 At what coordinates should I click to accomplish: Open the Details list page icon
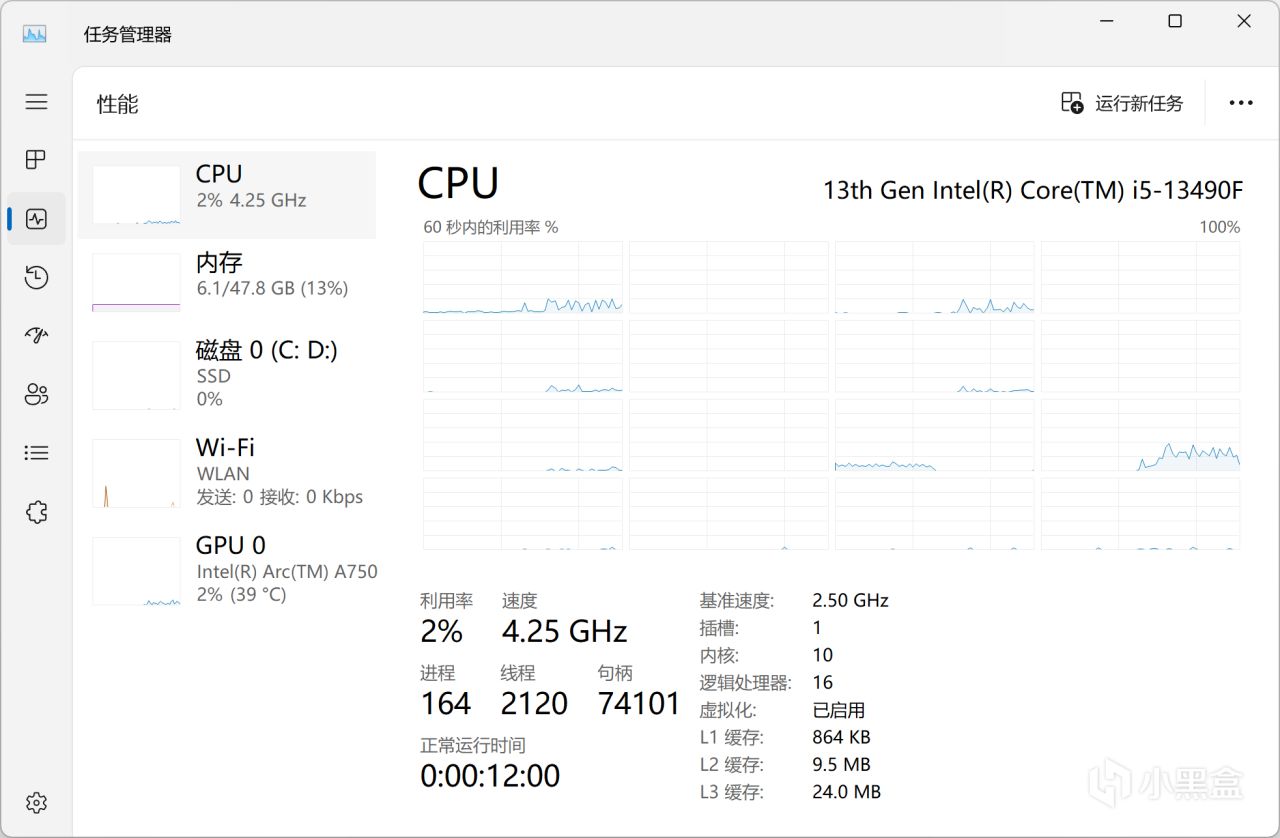(37, 453)
